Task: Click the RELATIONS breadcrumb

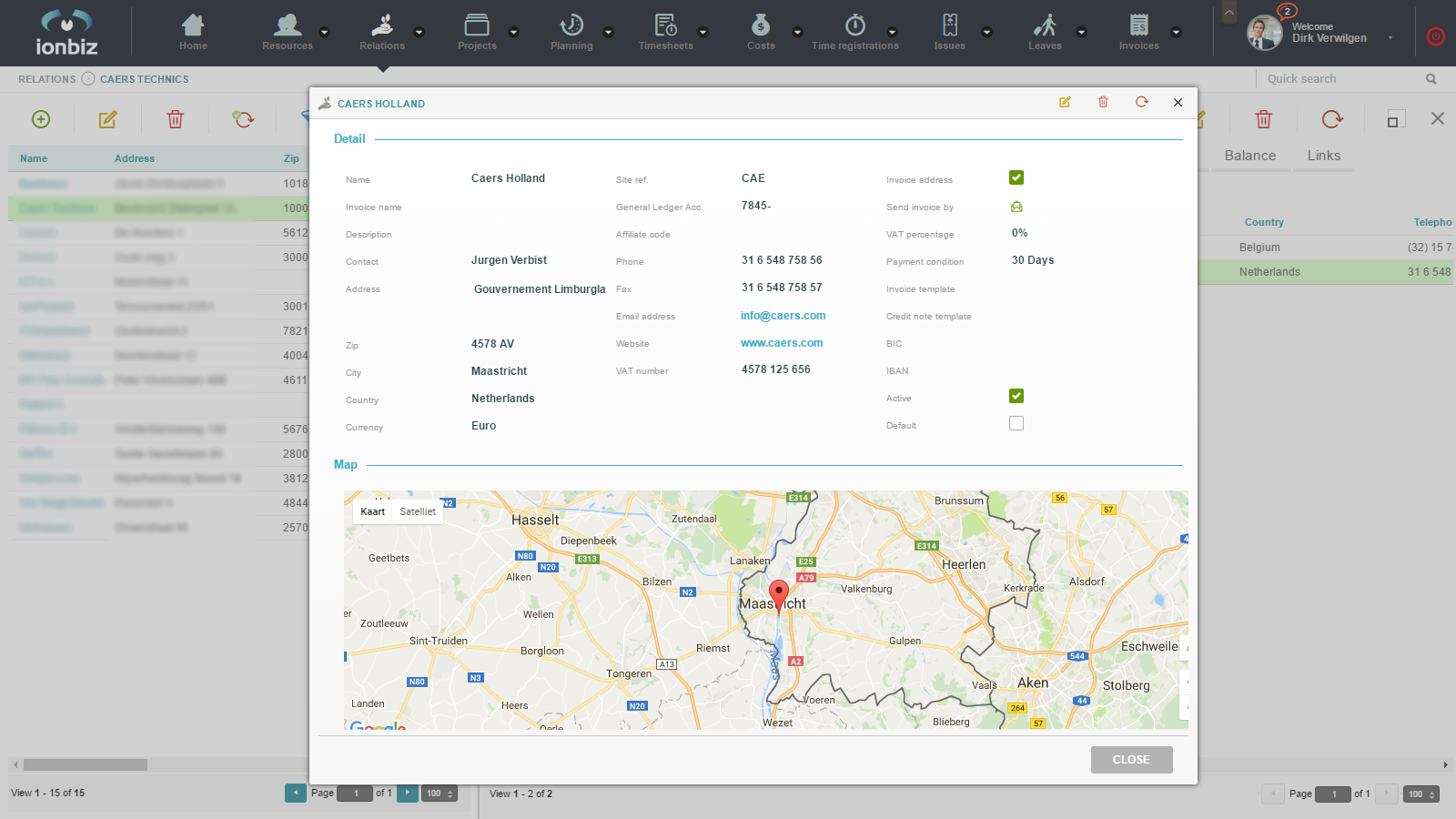Action: pyautogui.click(x=47, y=79)
